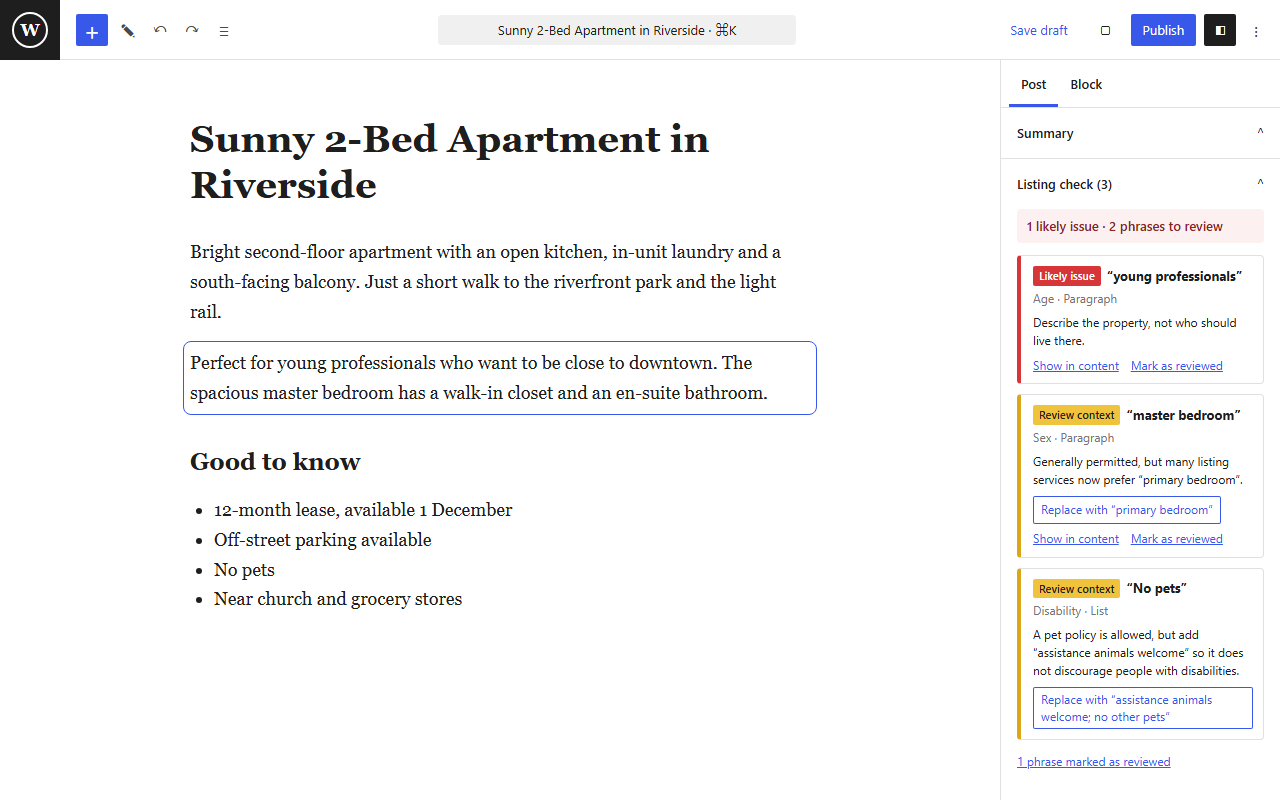The image size is (1280, 800).
Task: Open the block inserter plus button
Action: coord(92,30)
